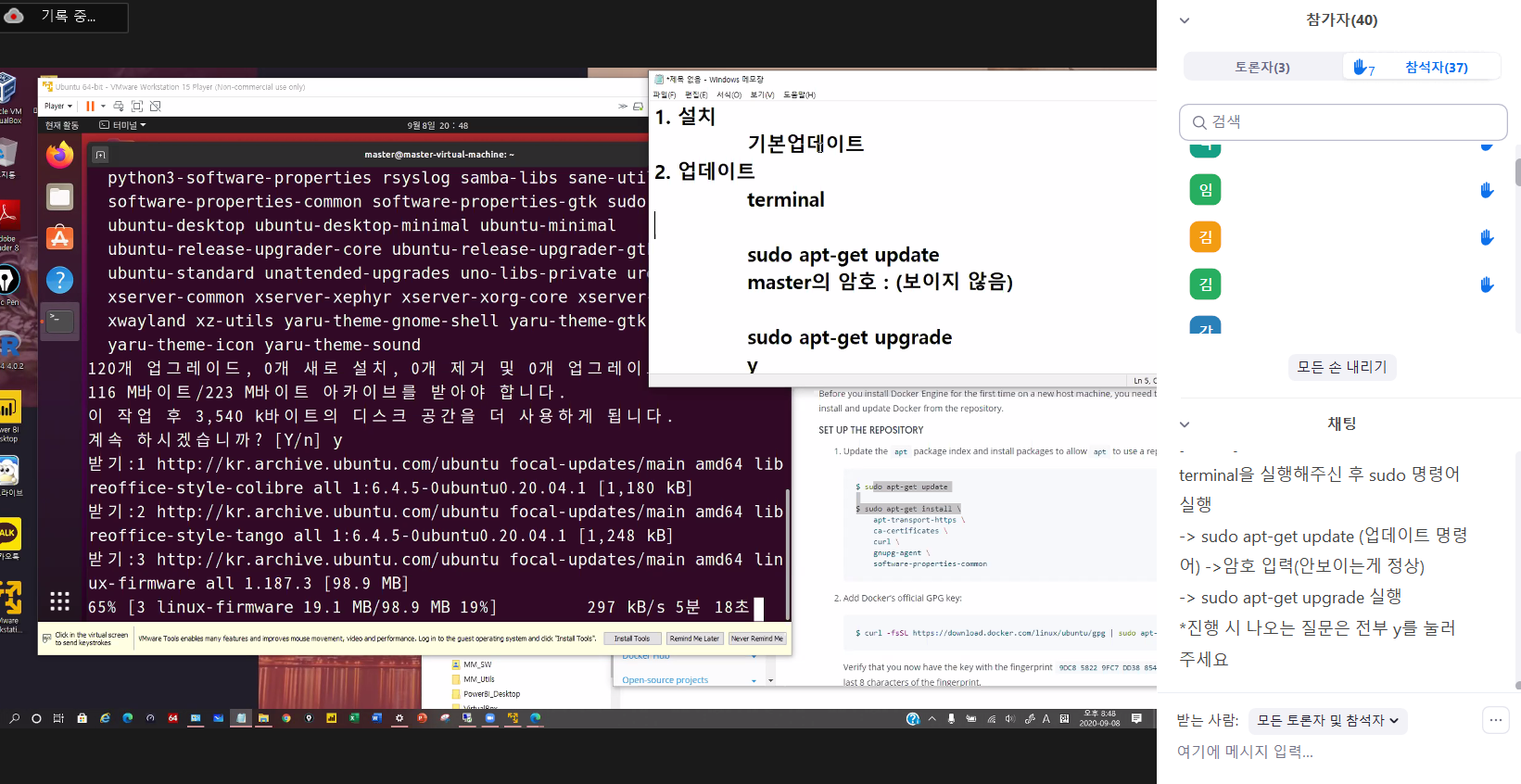Open the Show Applications grid in Ubuntu
1521x784 pixels.
tap(60, 601)
